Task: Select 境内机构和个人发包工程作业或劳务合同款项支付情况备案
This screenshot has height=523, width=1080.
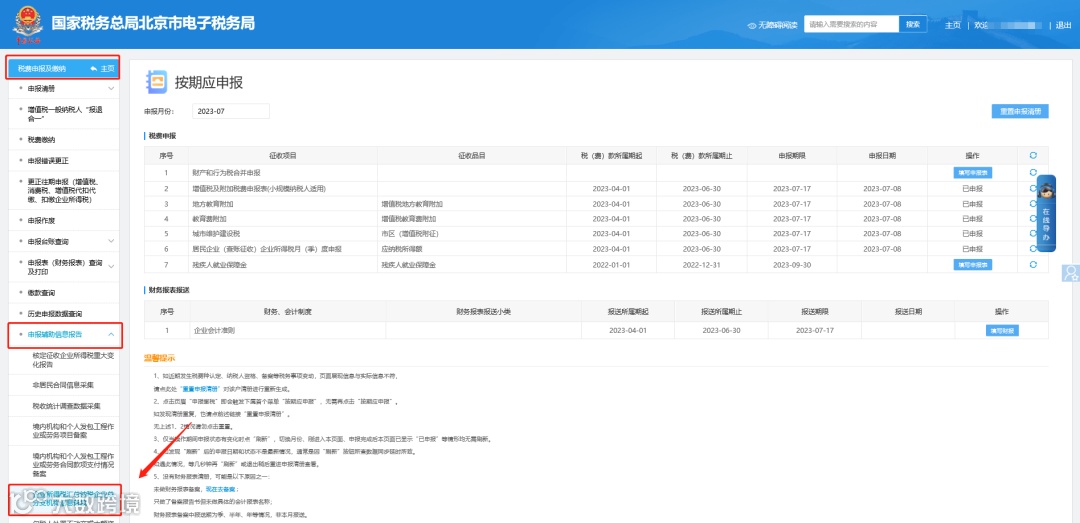Action: click(71, 465)
